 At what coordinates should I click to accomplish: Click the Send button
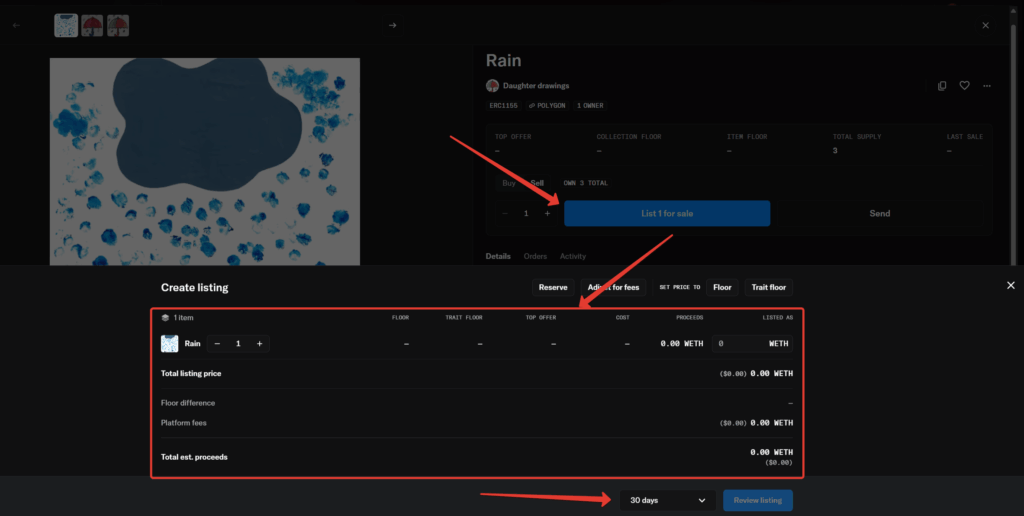click(879, 214)
